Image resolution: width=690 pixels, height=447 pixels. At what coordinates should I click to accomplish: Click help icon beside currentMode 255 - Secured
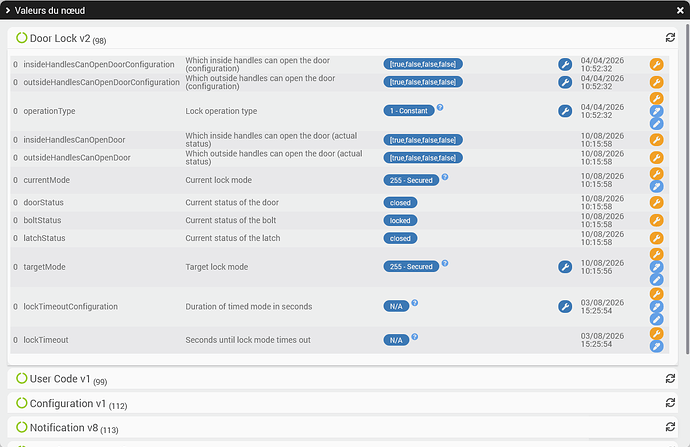pyautogui.click(x=445, y=177)
